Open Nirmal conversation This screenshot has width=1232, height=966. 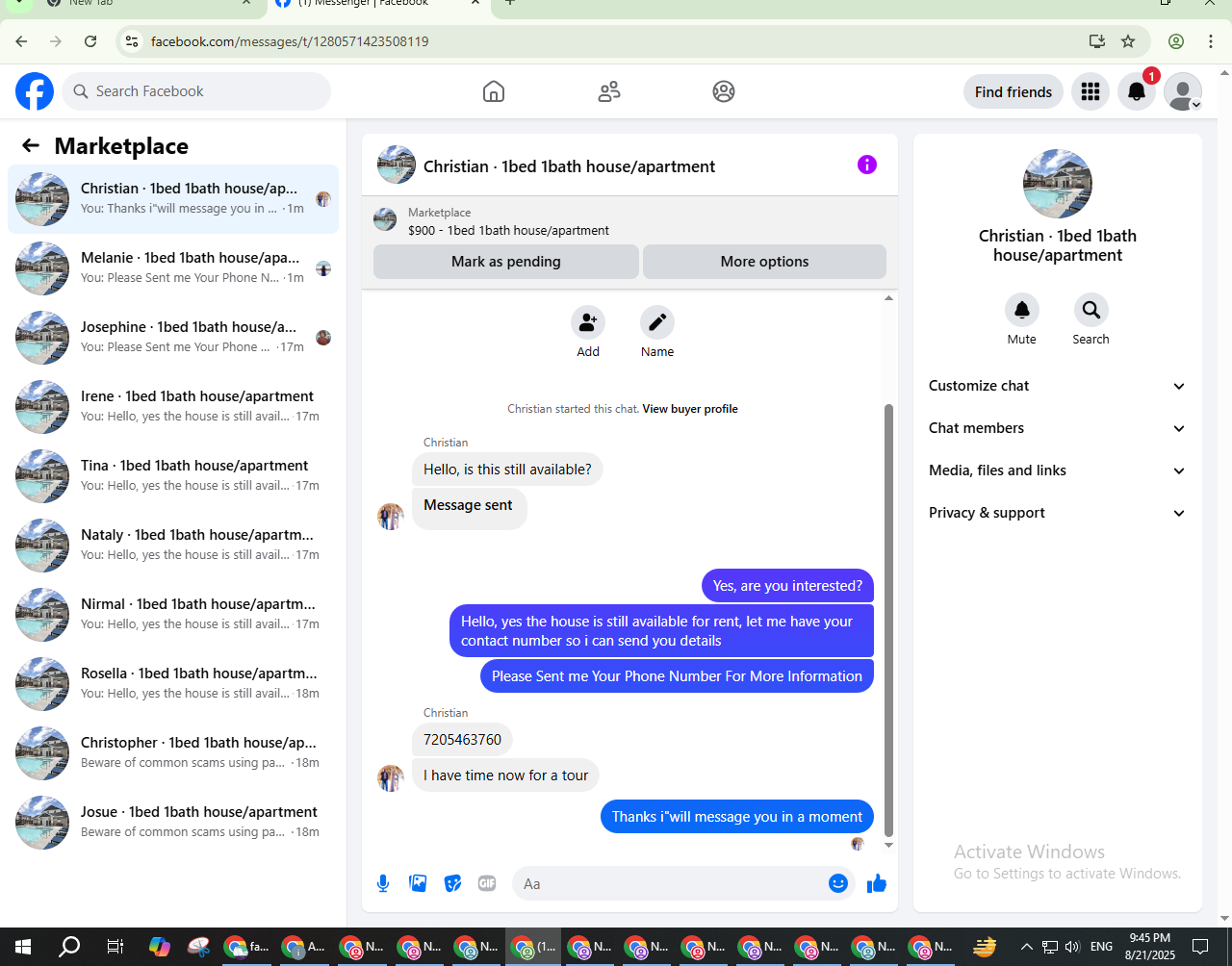[173, 615]
